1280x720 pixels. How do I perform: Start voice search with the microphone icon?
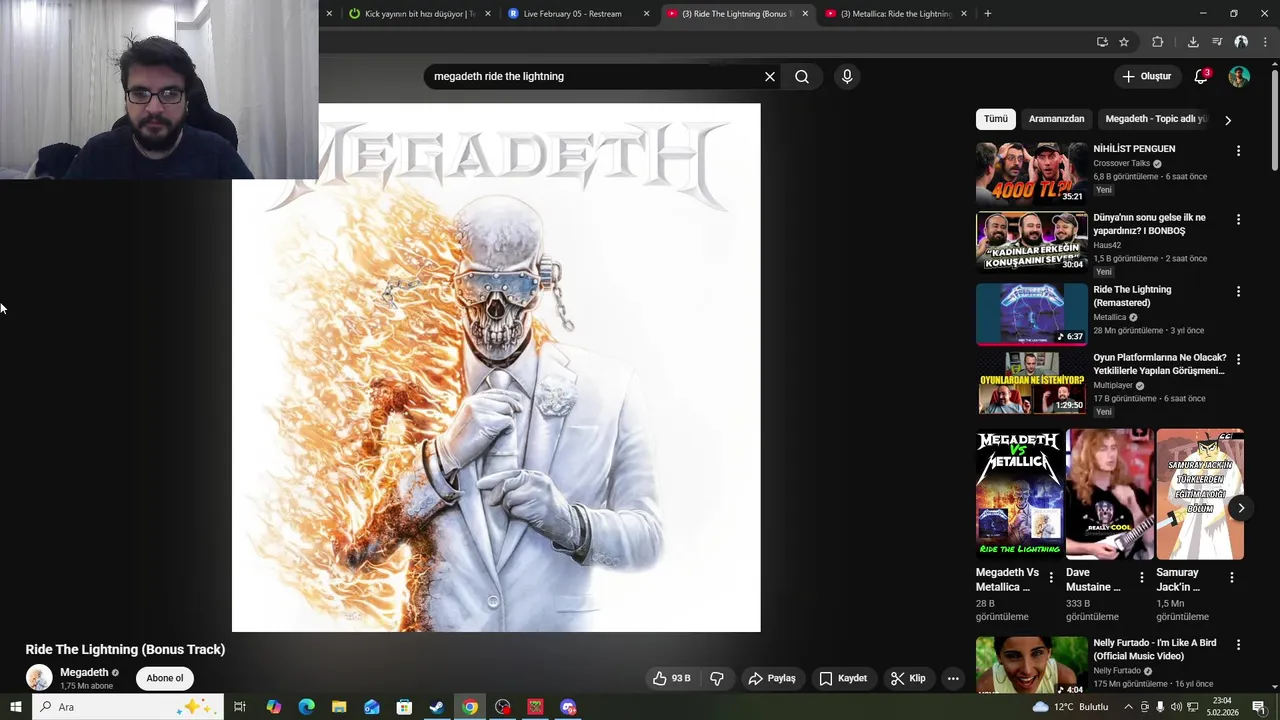[847, 76]
